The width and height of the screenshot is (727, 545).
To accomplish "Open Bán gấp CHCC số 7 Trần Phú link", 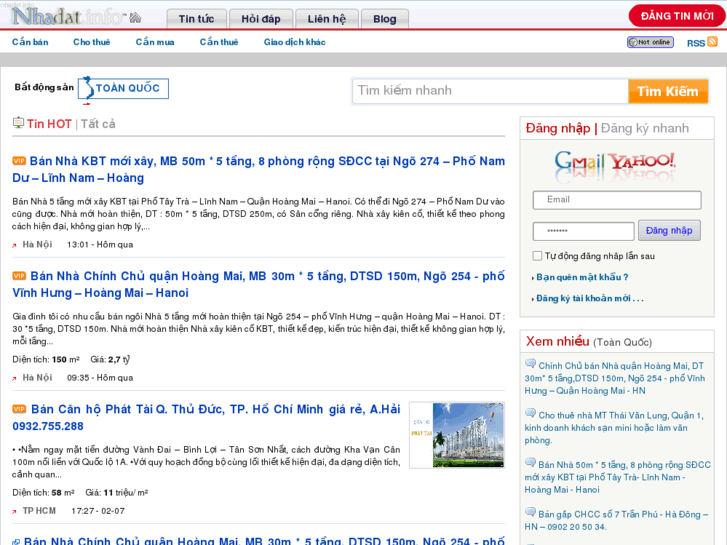I will click(x=616, y=520).
